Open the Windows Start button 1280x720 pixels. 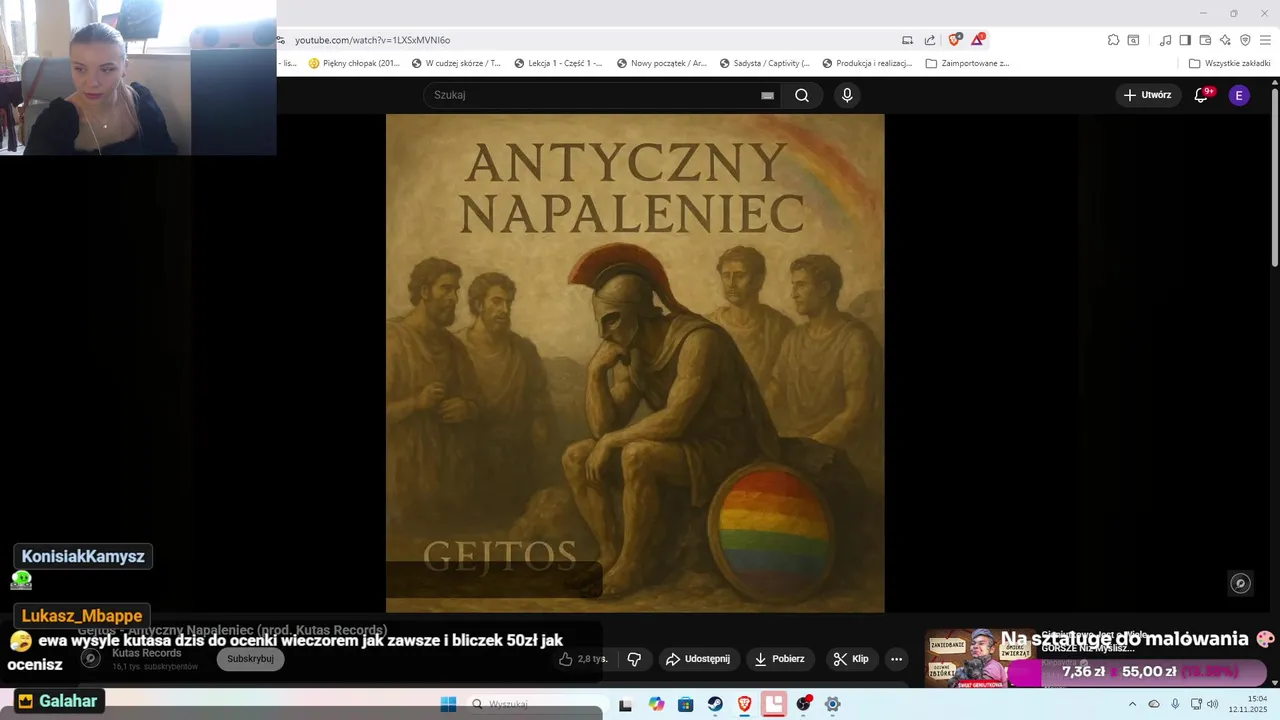tap(448, 704)
